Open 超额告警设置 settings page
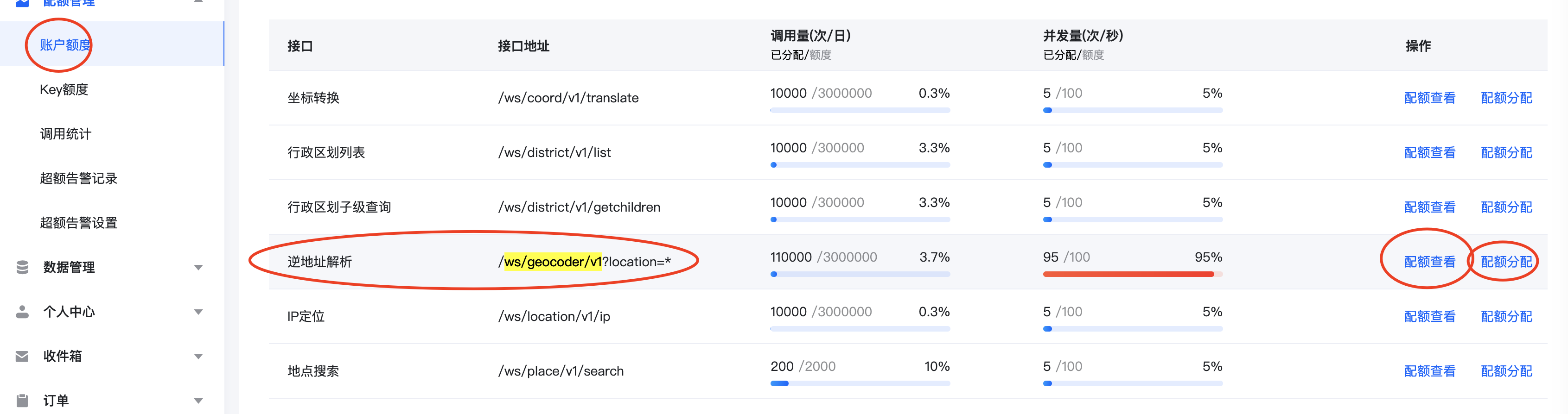The image size is (1568, 414). coord(78,223)
